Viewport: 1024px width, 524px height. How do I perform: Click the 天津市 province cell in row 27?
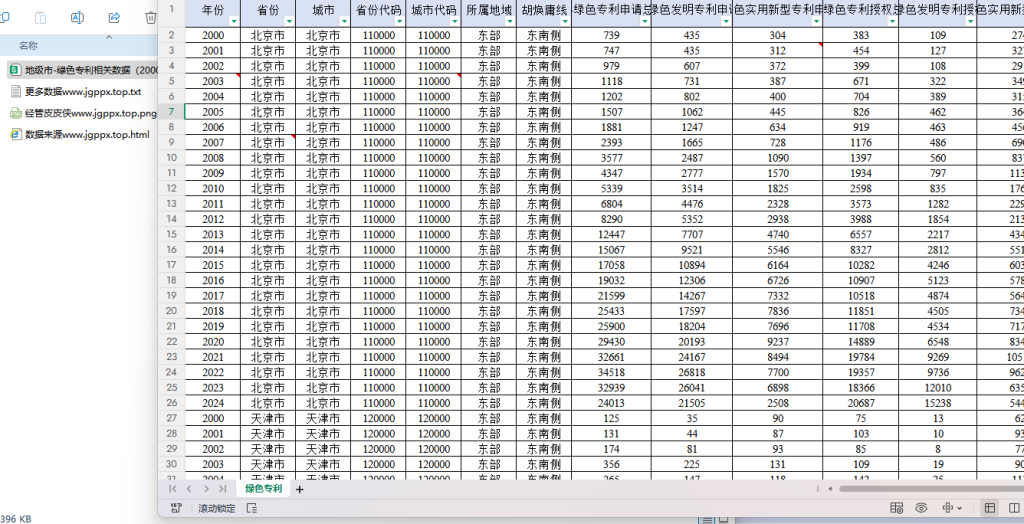click(x=268, y=418)
